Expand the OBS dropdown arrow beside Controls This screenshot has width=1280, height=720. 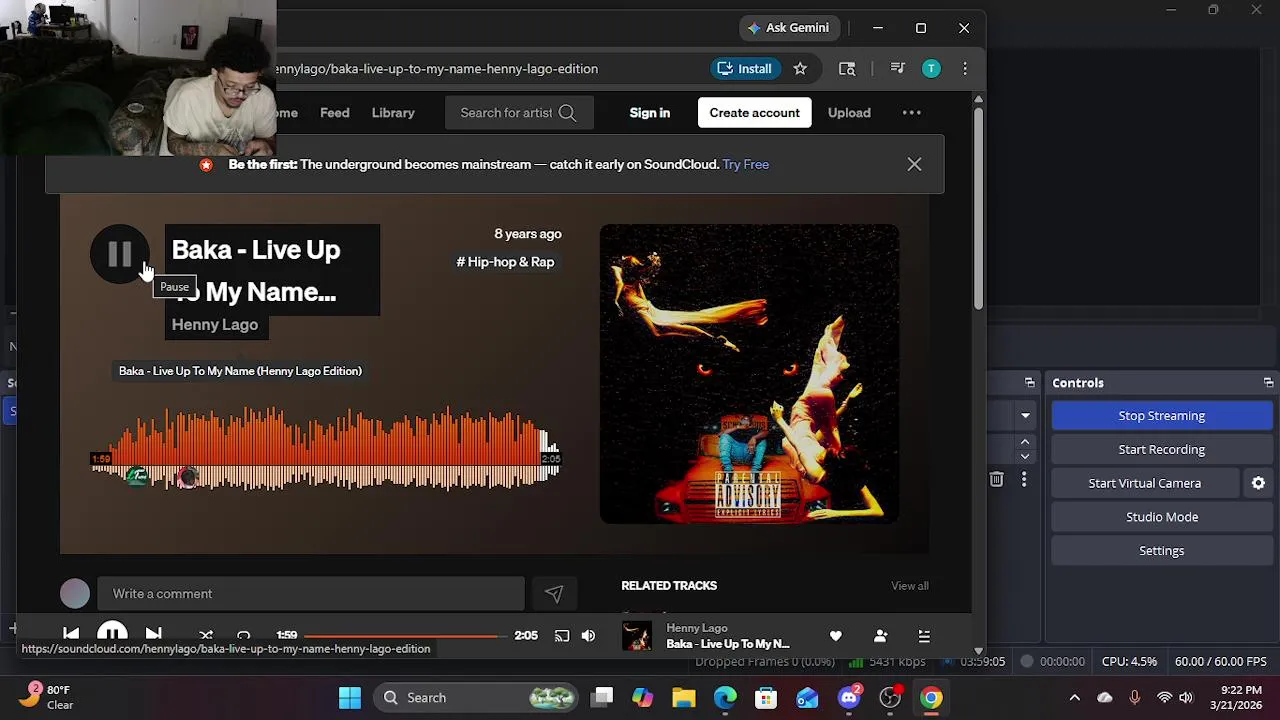point(1025,416)
